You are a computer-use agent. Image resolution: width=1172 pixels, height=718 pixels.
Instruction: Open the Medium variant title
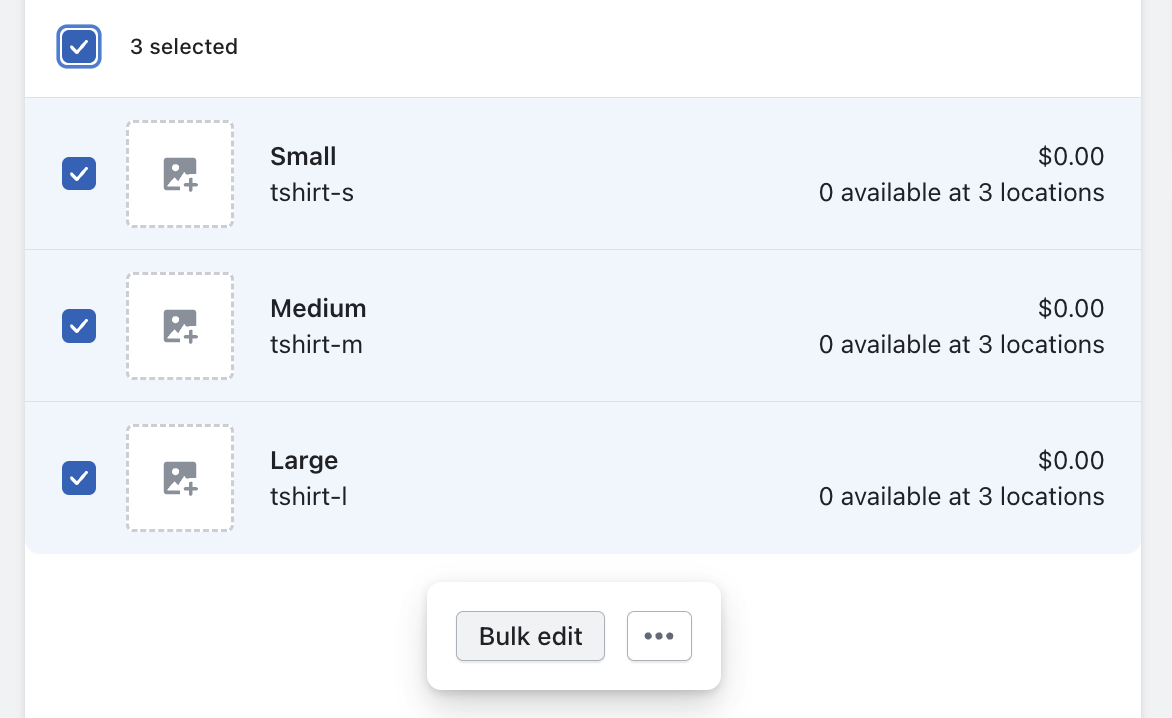(x=318, y=309)
